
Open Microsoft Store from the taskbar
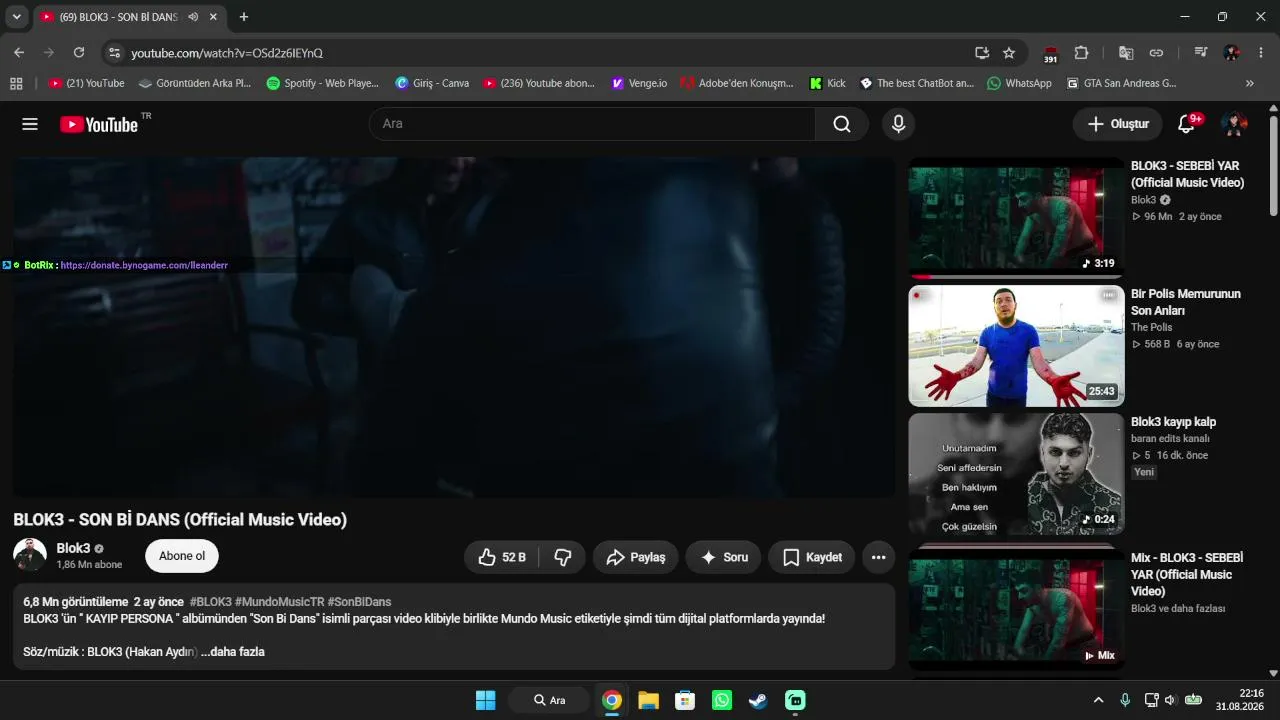tap(685, 700)
